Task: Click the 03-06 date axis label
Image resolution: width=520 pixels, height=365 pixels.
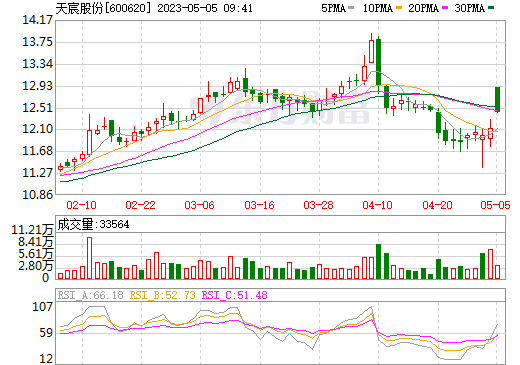Action: (x=200, y=205)
